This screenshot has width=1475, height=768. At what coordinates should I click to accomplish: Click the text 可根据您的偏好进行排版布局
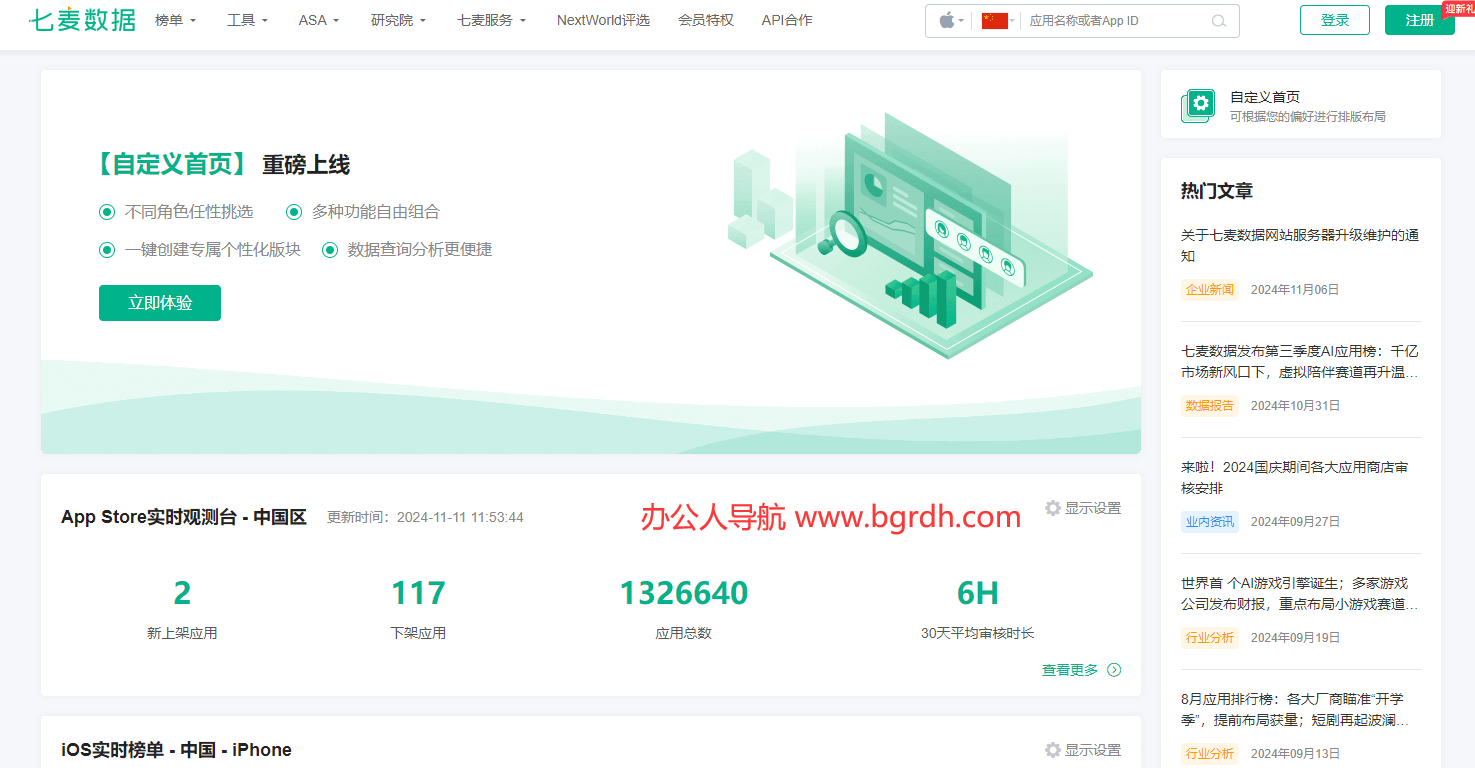click(x=1308, y=117)
